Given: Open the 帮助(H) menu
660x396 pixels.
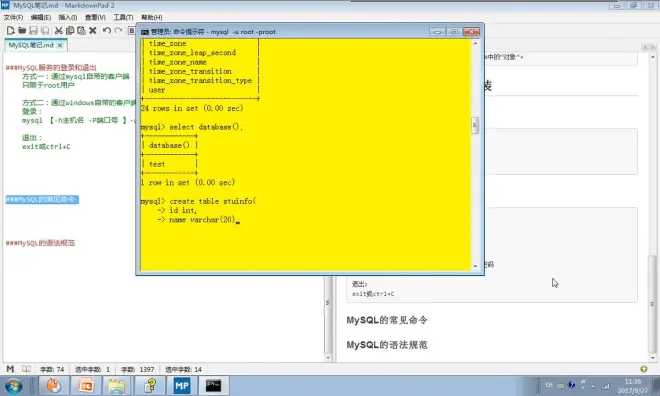Looking at the screenshot, I should point(152,17).
